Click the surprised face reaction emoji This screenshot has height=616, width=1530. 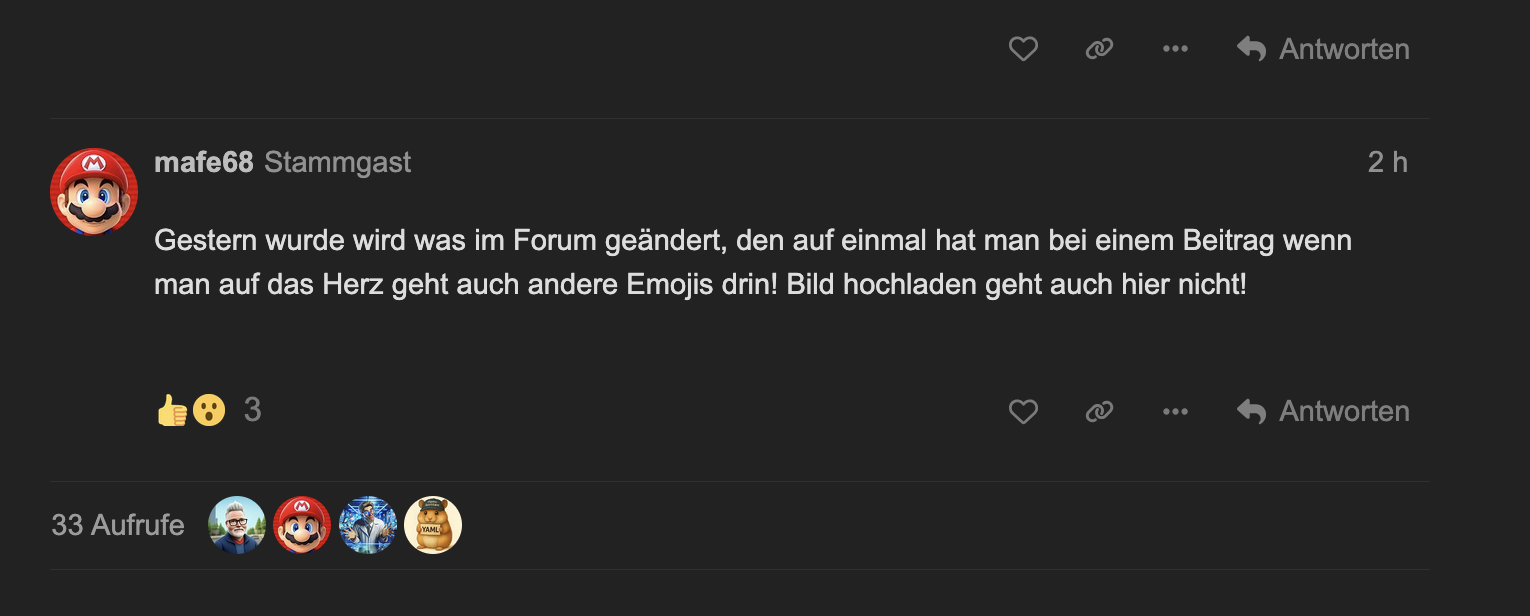pos(209,410)
